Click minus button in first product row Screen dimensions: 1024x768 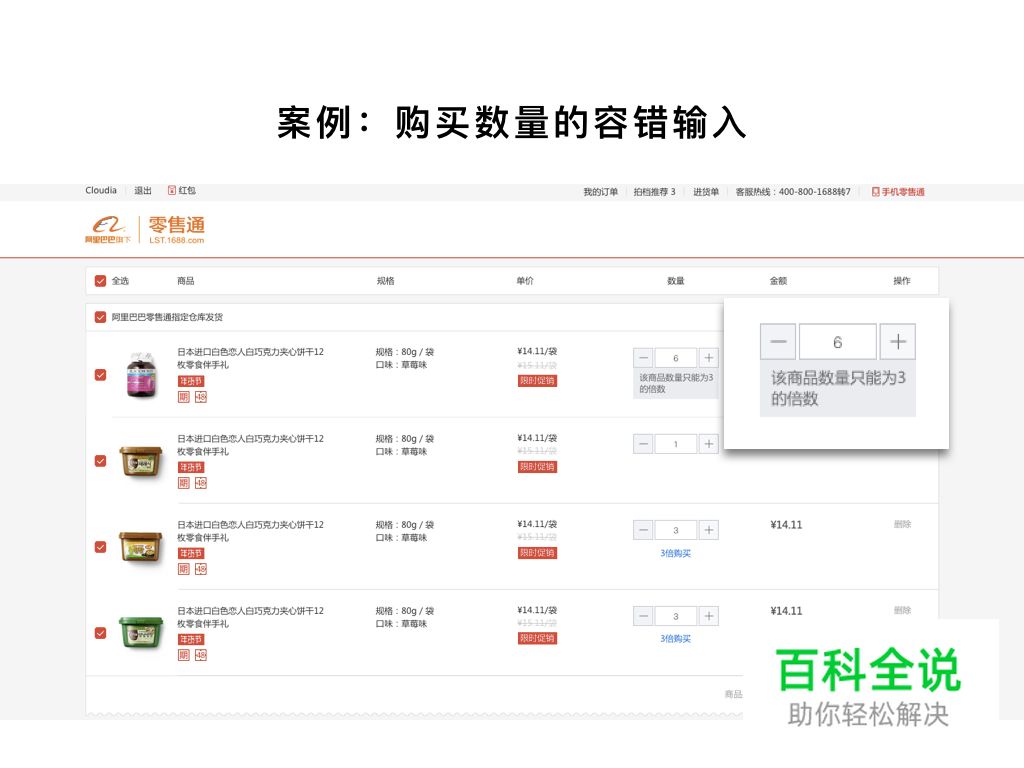[x=643, y=358]
